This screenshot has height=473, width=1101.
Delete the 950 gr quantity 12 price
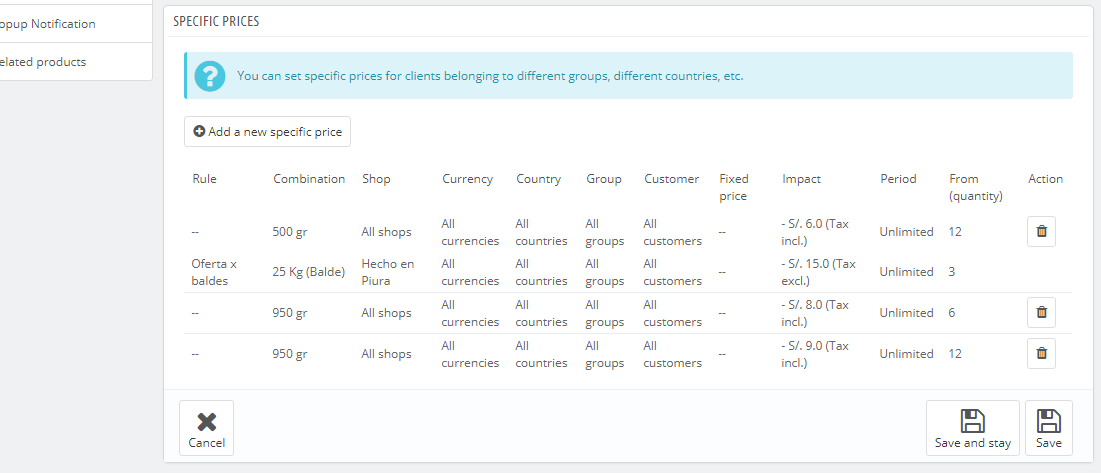click(x=1041, y=354)
